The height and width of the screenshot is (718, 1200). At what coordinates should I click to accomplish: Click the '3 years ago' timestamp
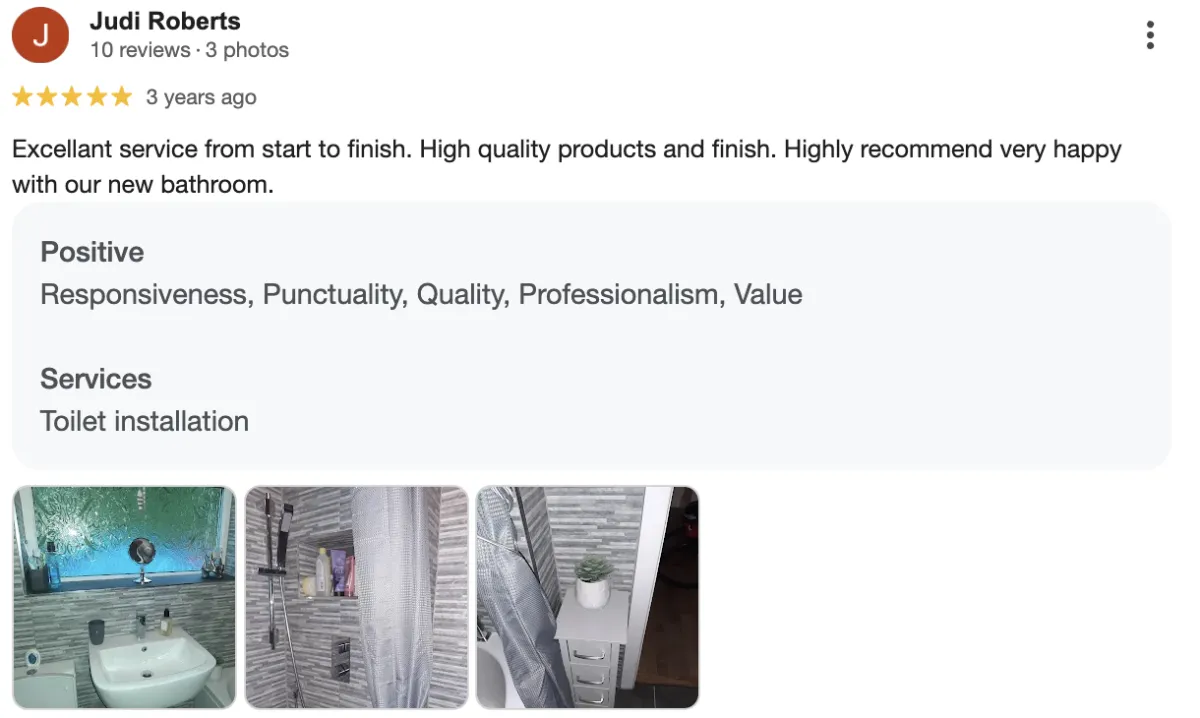(x=201, y=97)
